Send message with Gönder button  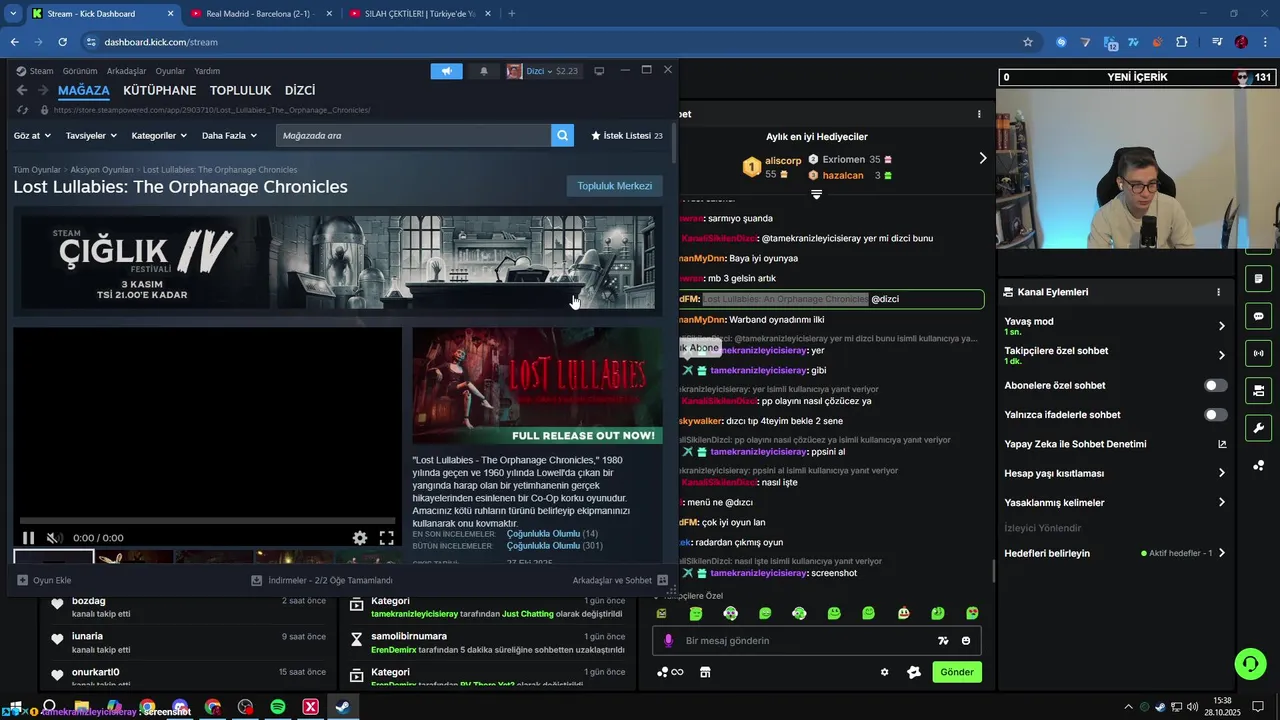(957, 672)
